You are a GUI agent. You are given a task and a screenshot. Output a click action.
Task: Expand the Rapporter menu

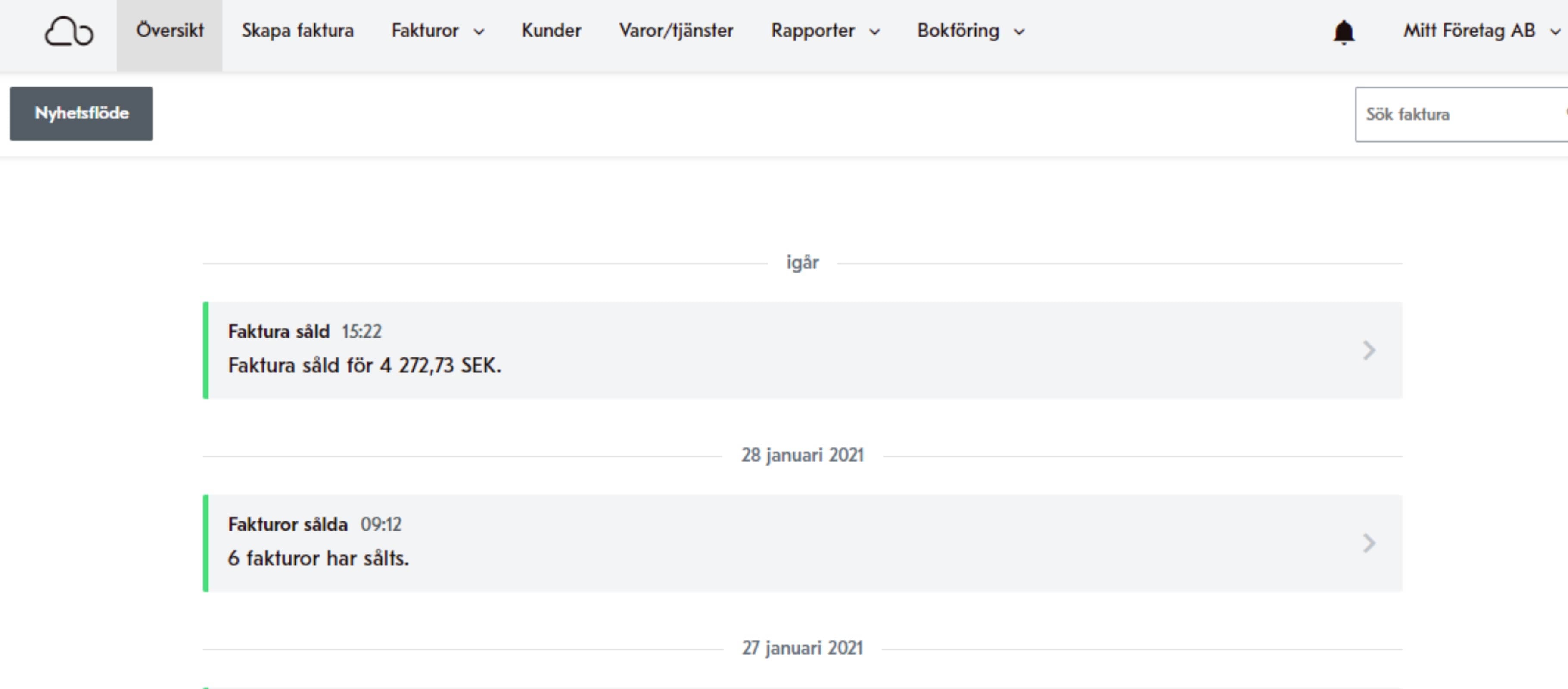point(825,31)
